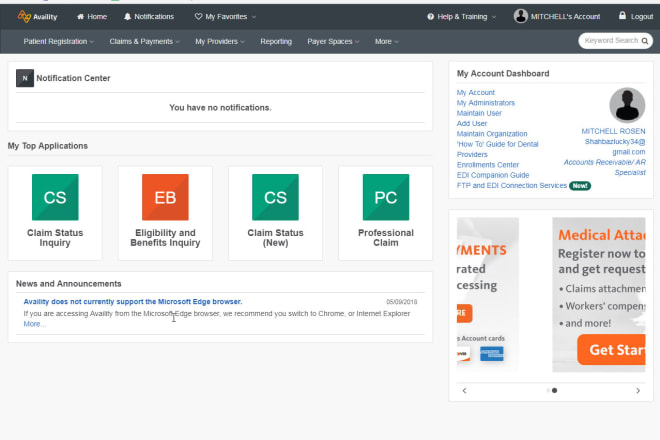
Task: Open the Professional Claim PC tile icon
Action: [386, 197]
